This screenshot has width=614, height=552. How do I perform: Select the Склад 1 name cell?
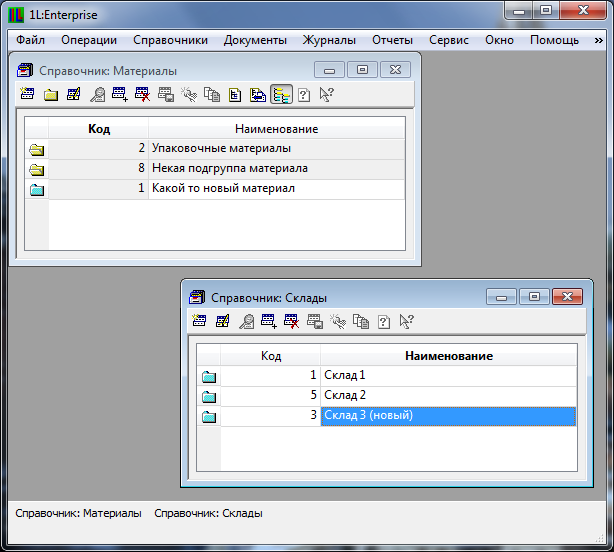[x=448, y=375]
